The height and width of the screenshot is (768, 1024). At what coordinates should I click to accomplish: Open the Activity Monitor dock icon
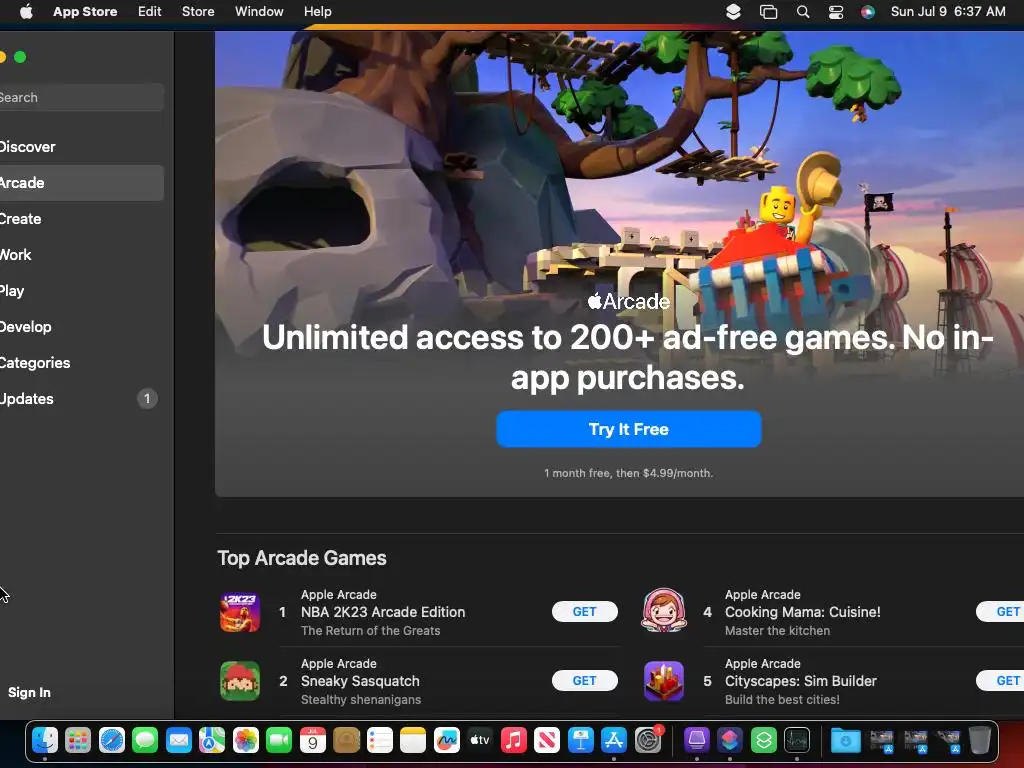[x=797, y=740]
